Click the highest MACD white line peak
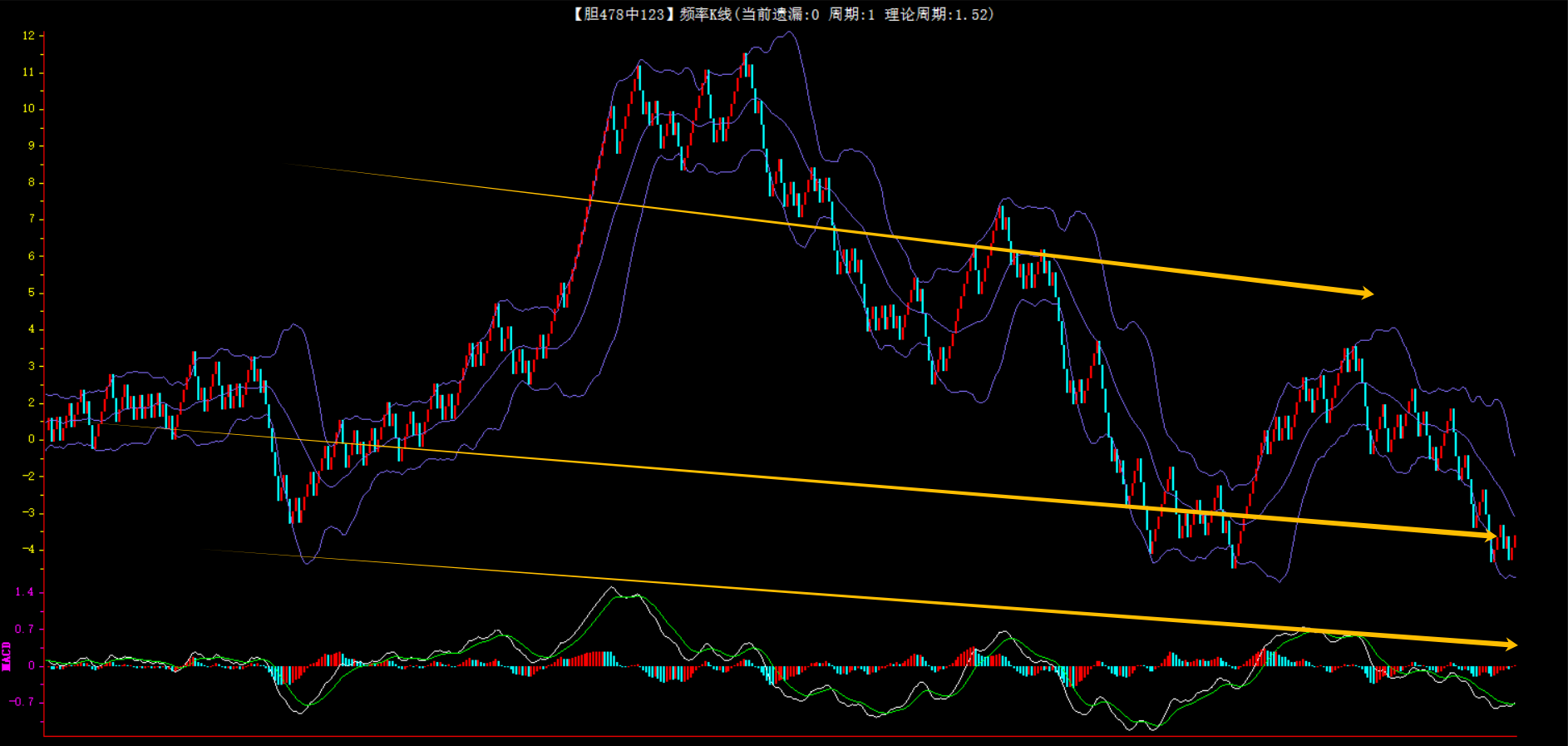Image resolution: width=1568 pixels, height=746 pixels. tap(612, 588)
